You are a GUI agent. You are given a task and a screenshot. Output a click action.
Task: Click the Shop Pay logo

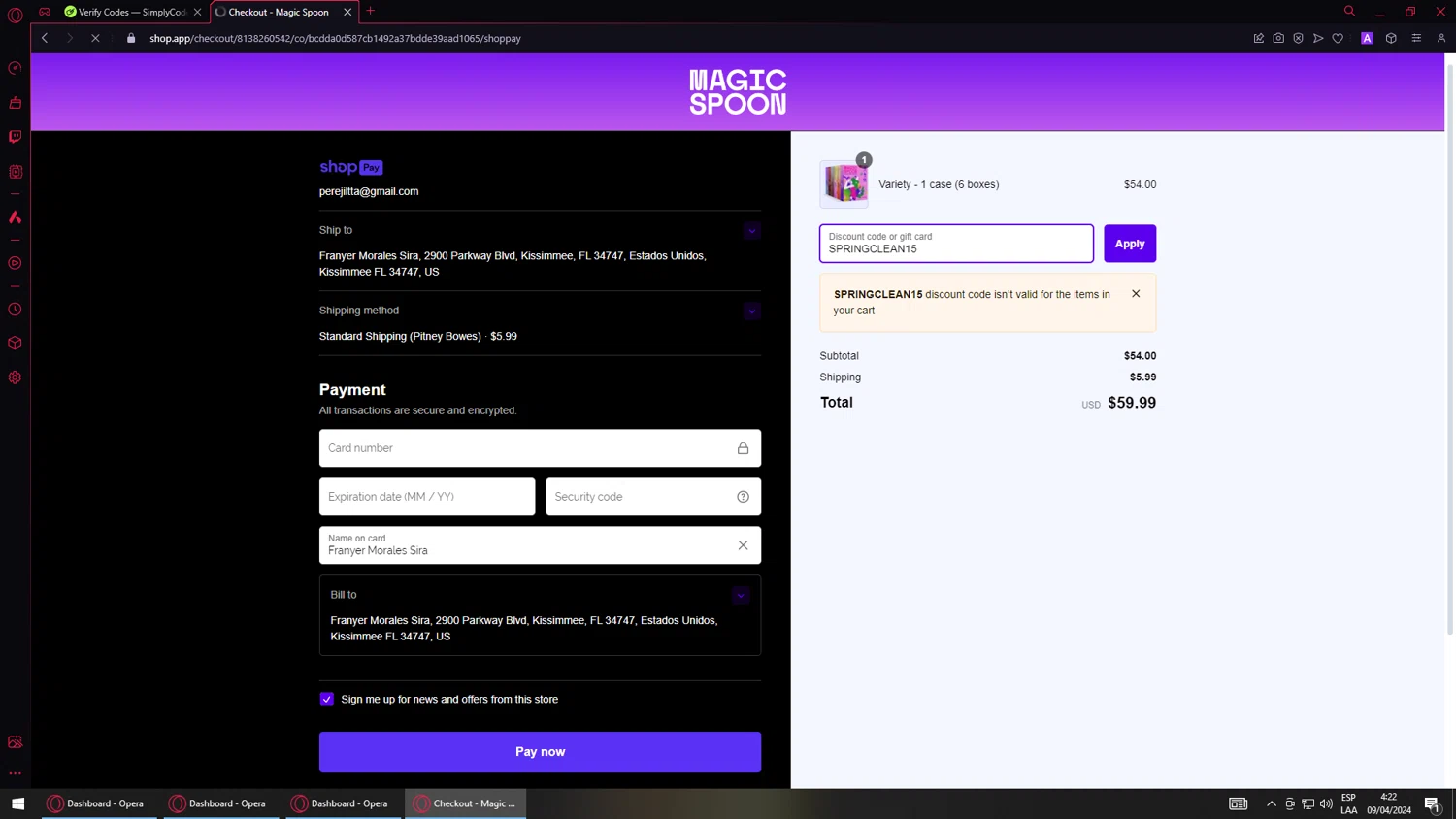pos(351,167)
